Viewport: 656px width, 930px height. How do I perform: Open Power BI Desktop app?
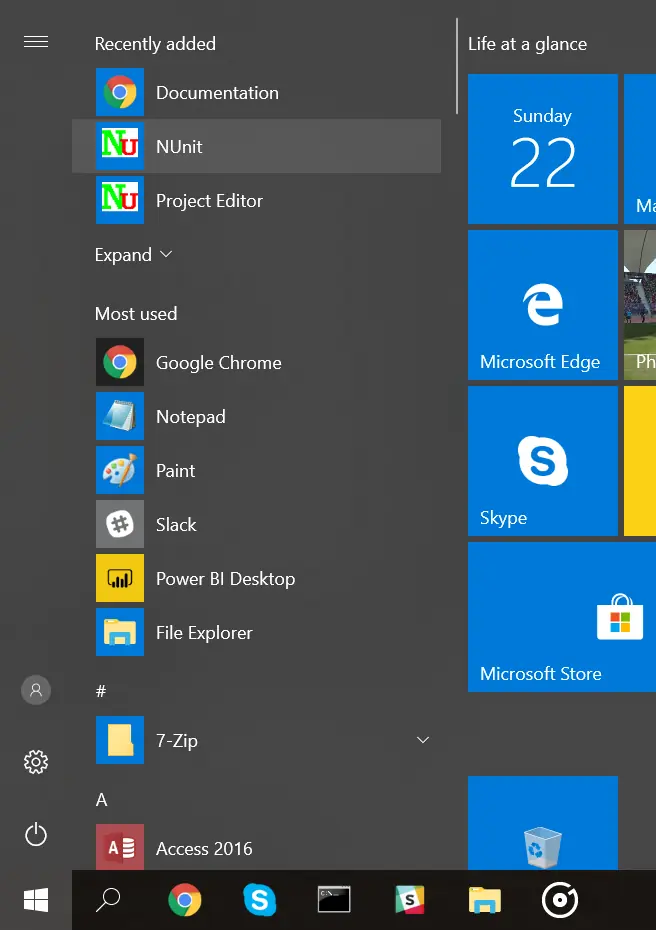pos(225,578)
